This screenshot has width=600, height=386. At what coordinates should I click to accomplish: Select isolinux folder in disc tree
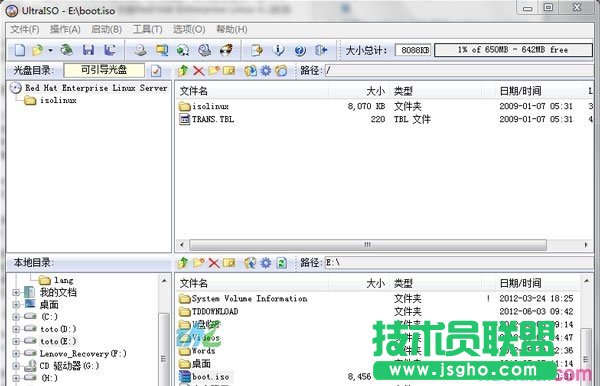tap(58, 100)
